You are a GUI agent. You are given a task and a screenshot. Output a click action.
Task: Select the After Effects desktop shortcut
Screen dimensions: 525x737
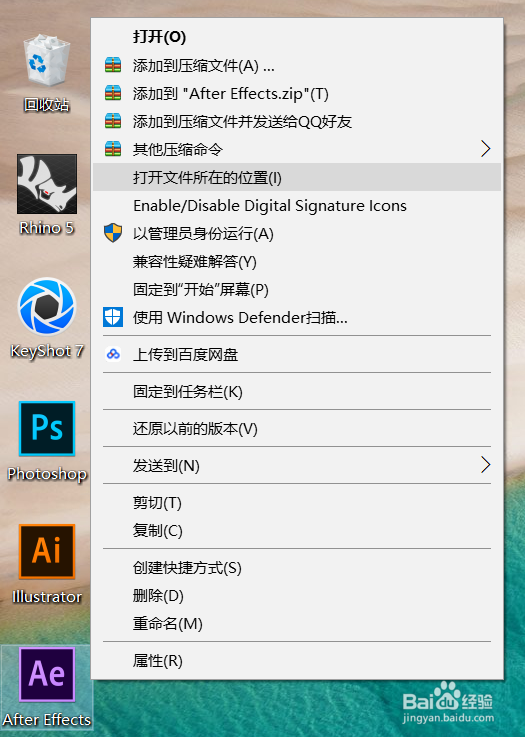pos(47,674)
